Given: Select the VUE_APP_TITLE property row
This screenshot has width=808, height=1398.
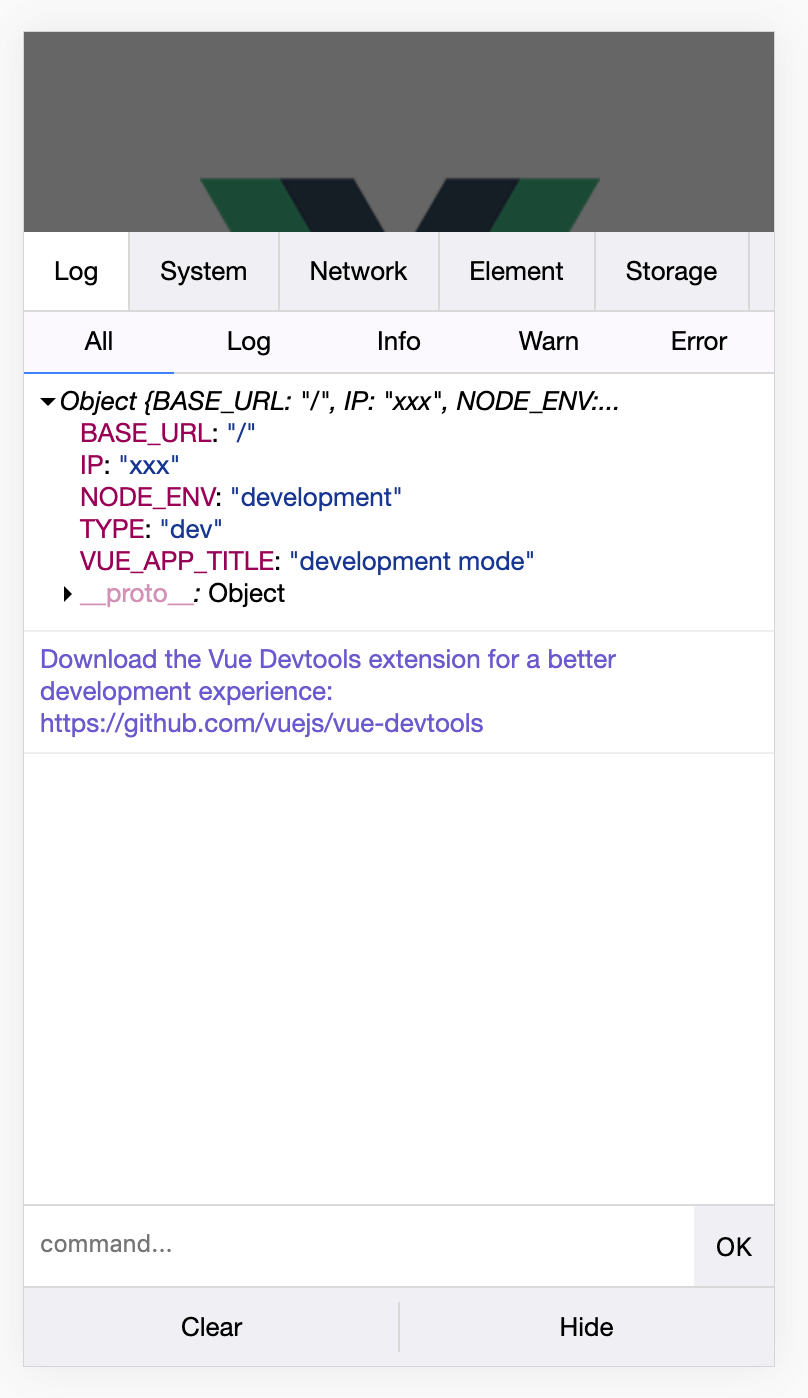Looking at the screenshot, I should pos(306,561).
